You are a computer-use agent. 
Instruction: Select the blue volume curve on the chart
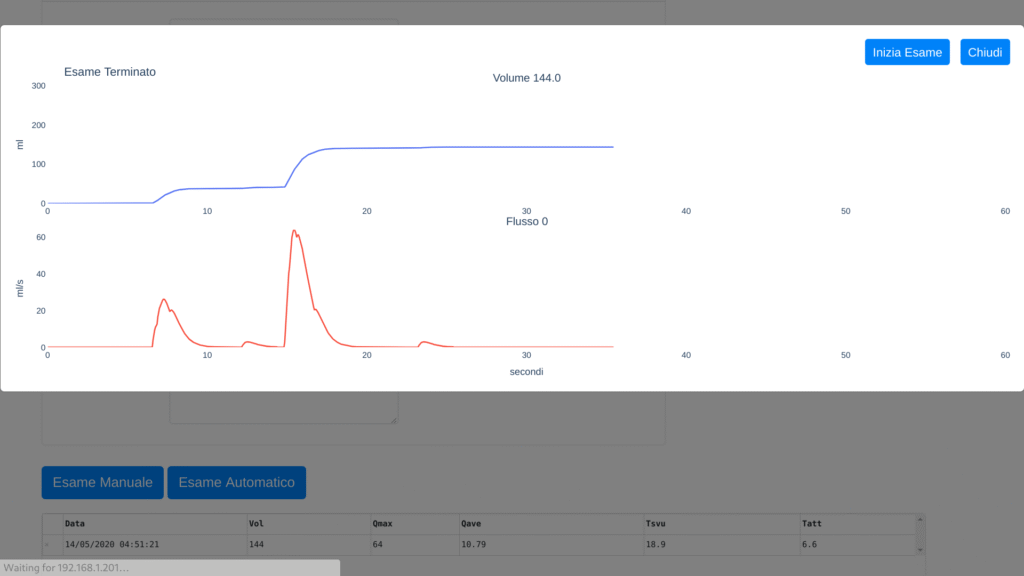pyautogui.click(x=450, y=146)
